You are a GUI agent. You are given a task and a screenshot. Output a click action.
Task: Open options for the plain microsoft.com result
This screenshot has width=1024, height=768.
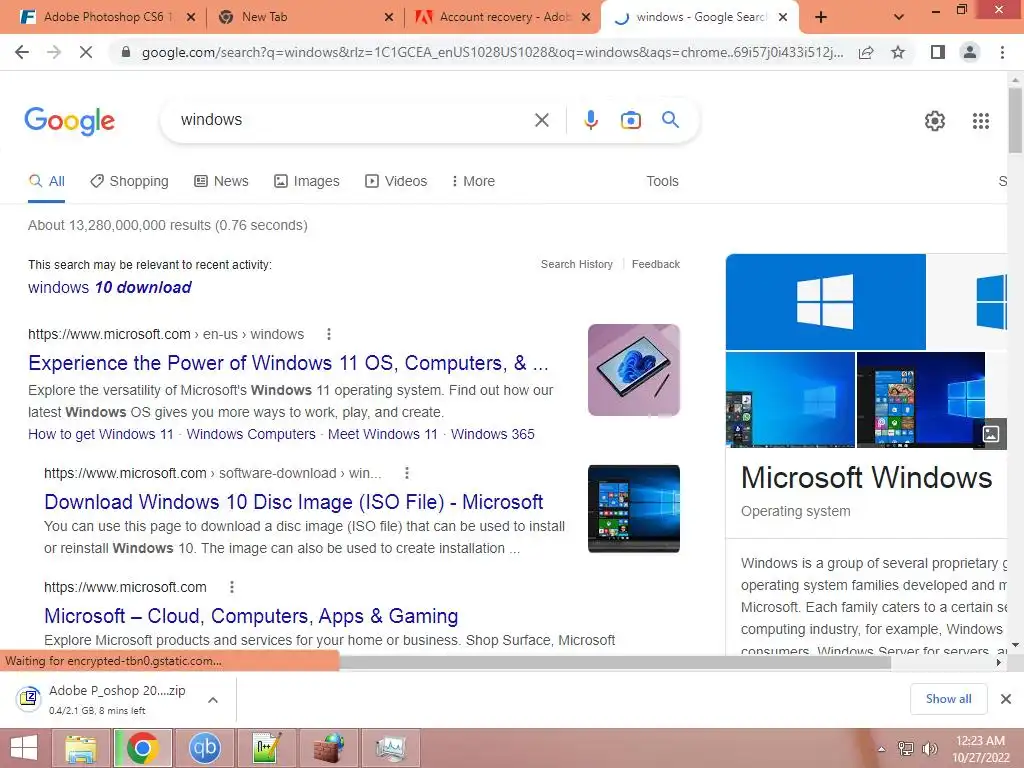(231, 588)
